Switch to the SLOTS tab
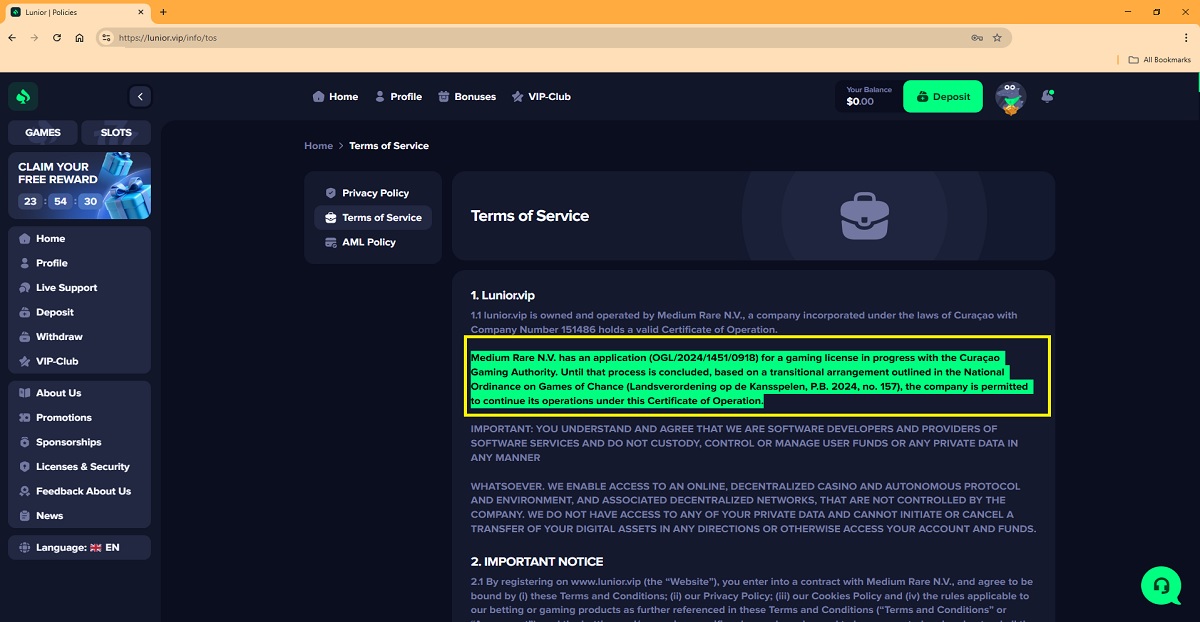1200x622 pixels. [116, 132]
